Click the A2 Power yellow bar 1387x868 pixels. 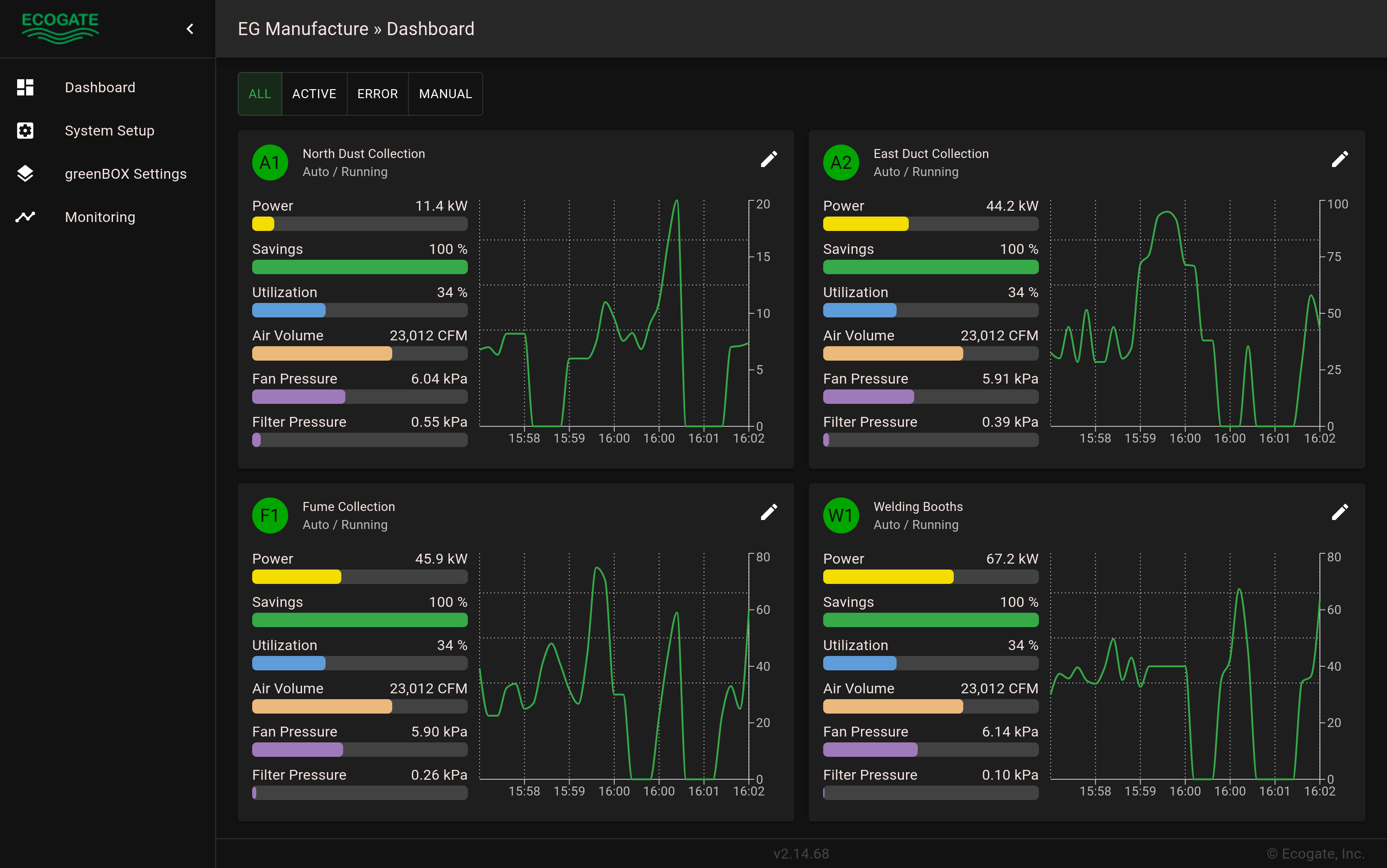tap(931, 224)
